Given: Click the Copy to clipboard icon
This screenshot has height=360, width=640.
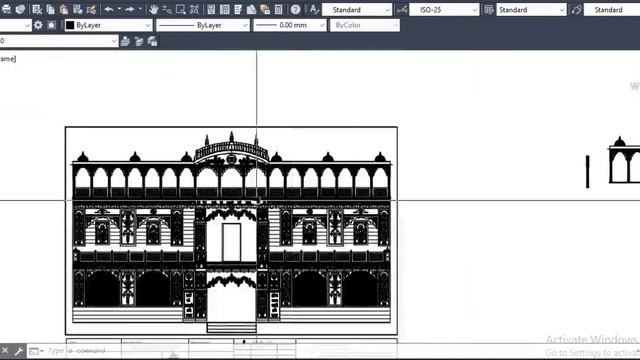Looking at the screenshot, I should click(x=51, y=9).
